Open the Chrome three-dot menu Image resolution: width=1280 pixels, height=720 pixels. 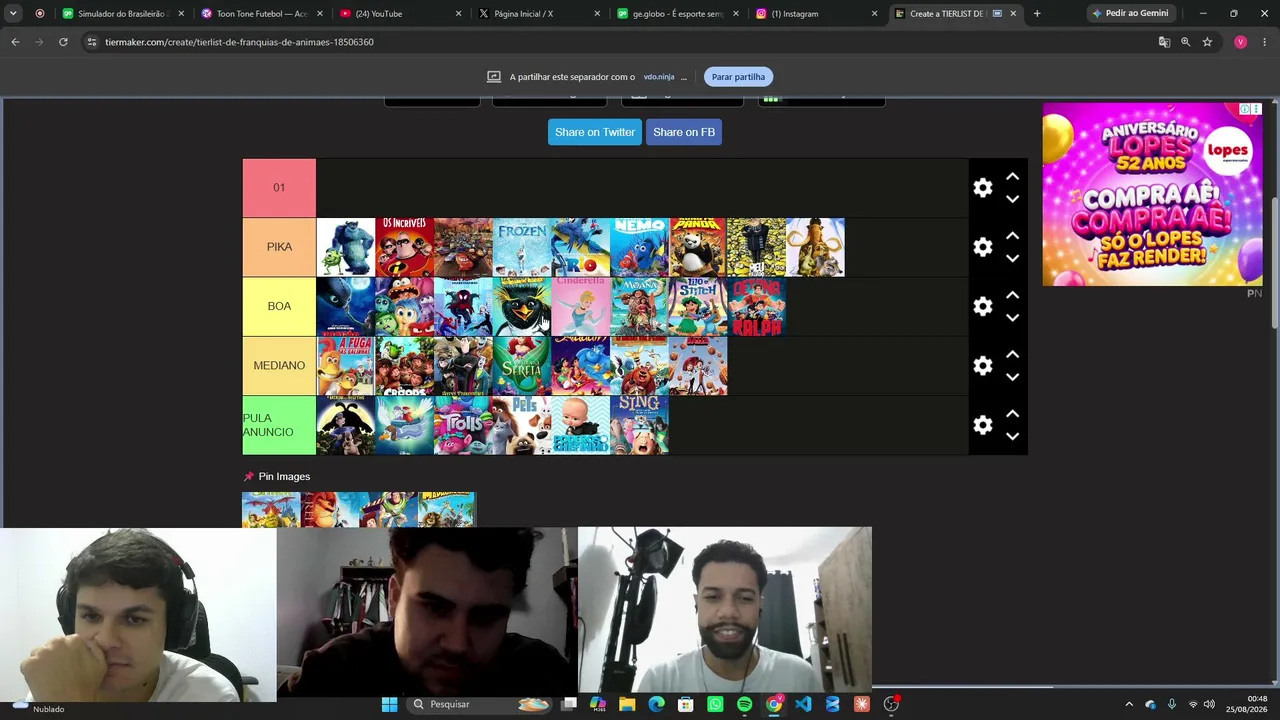click(1265, 42)
